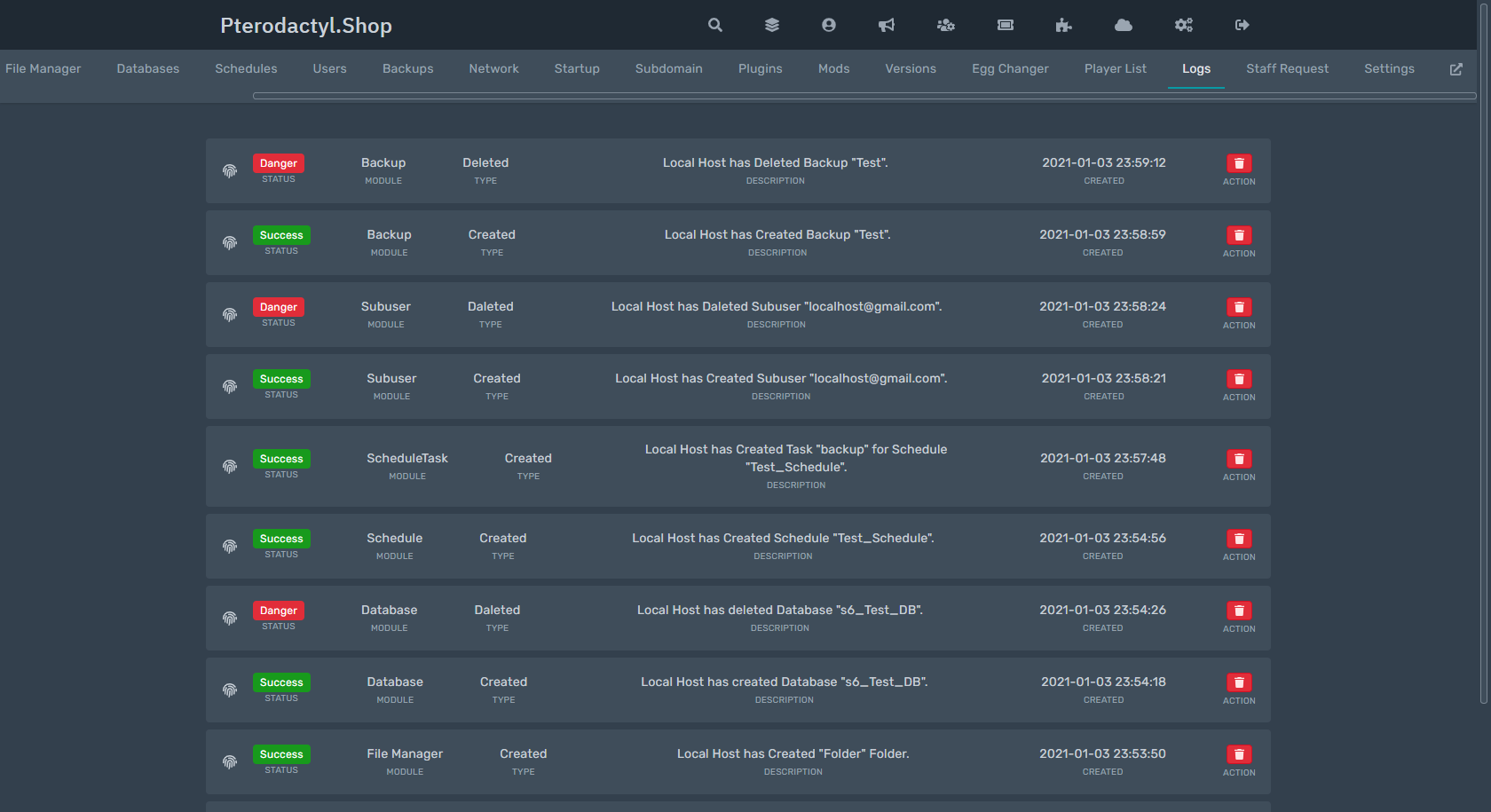Delete the ScheduleTask Created log entry
The width and height of the screenshot is (1491, 812).
(1239, 459)
